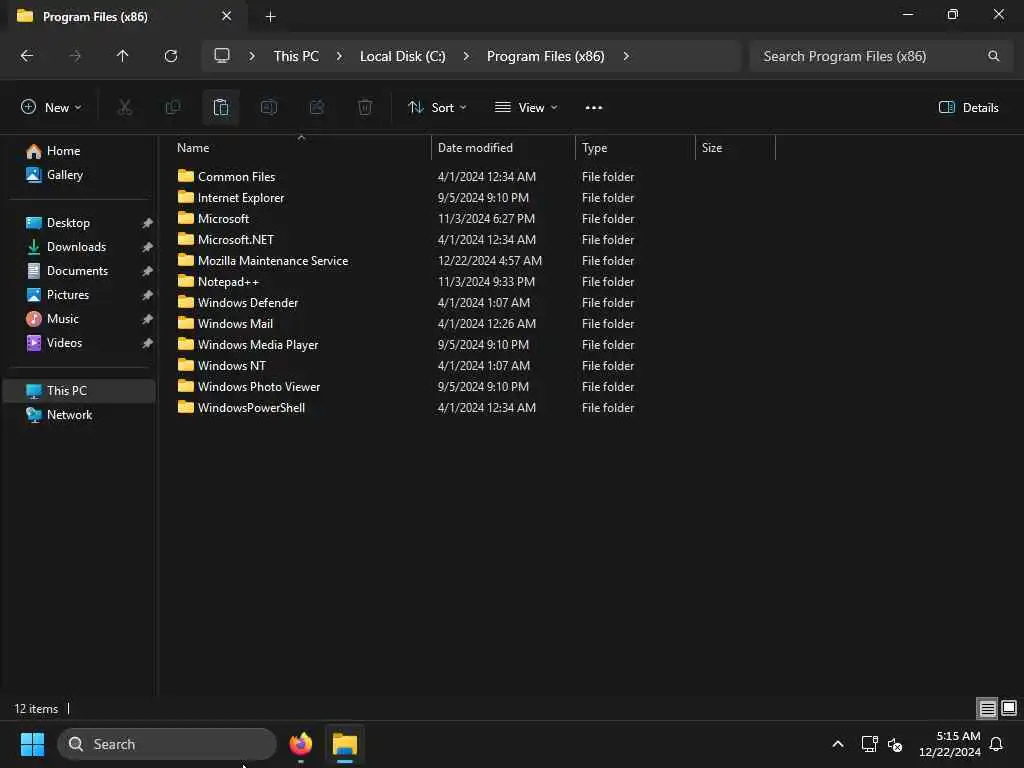Viewport: 1024px width, 768px height.
Task: Add a new tab with plus button
Action: coord(270,17)
